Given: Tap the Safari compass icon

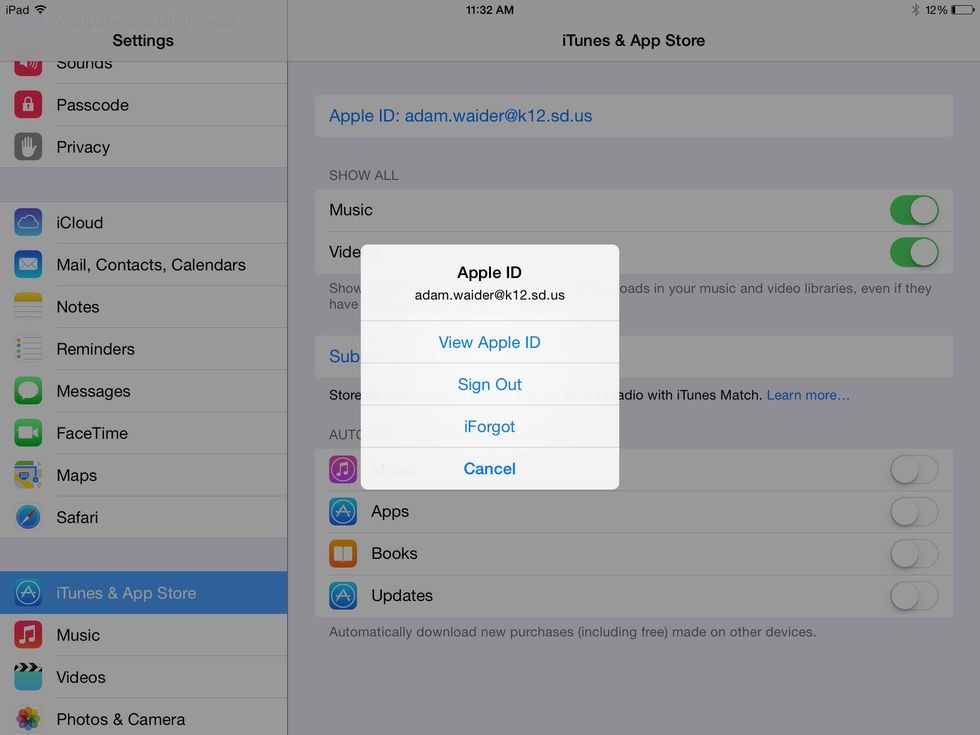Looking at the screenshot, I should pyautogui.click(x=28, y=517).
